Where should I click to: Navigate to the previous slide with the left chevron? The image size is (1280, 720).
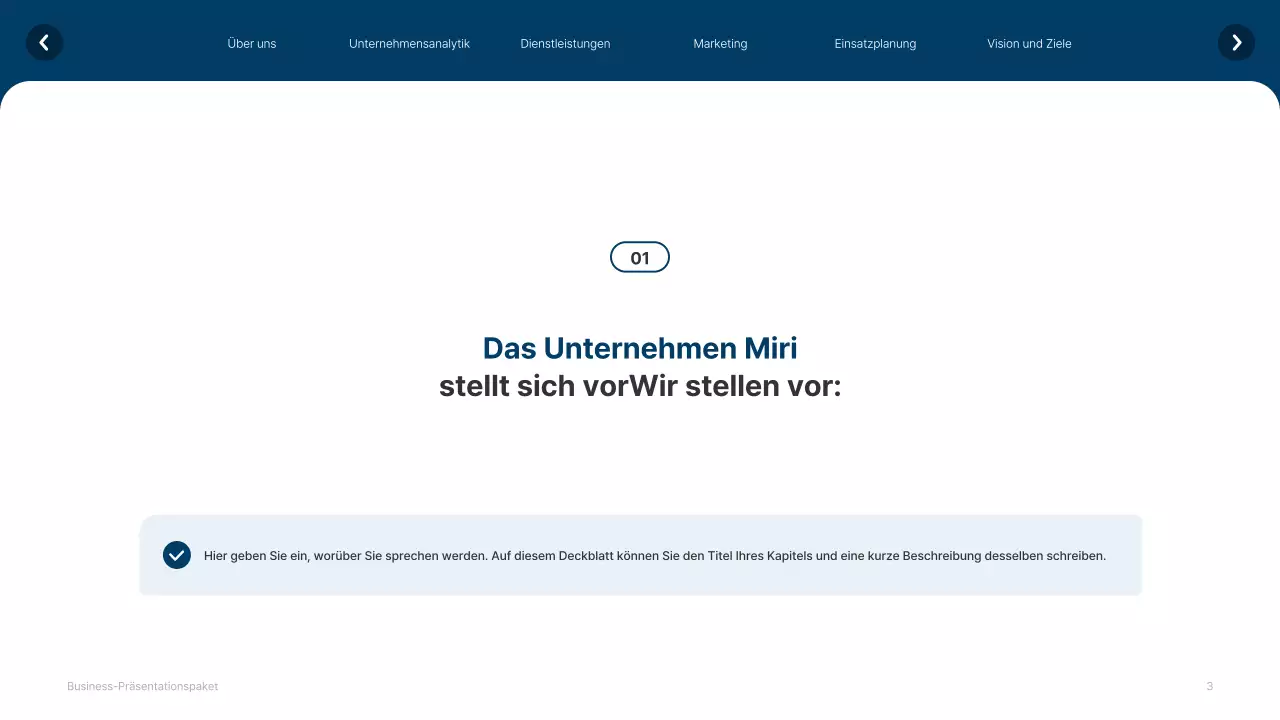(x=44, y=43)
